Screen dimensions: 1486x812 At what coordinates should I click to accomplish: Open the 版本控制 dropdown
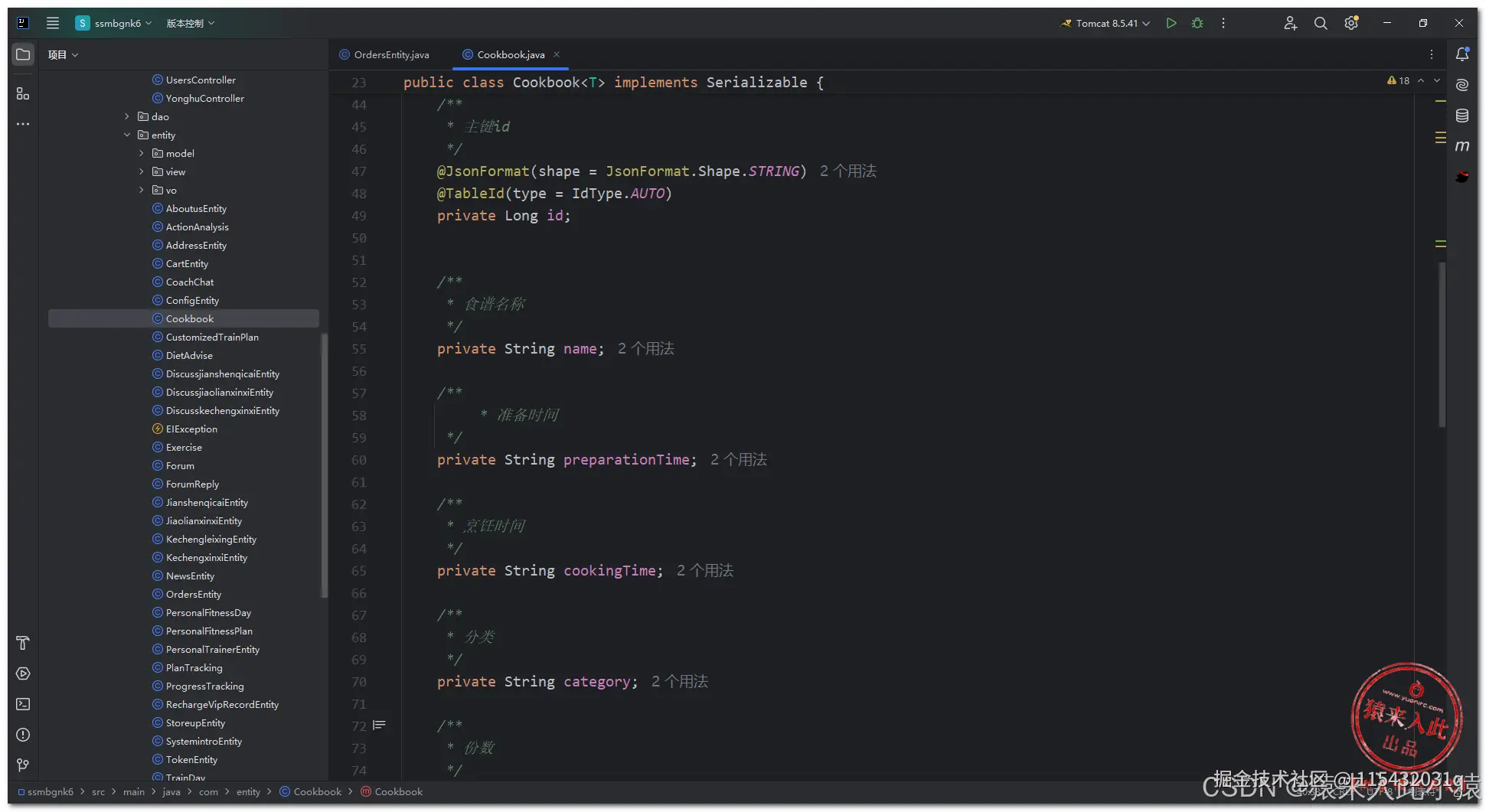click(191, 23)
